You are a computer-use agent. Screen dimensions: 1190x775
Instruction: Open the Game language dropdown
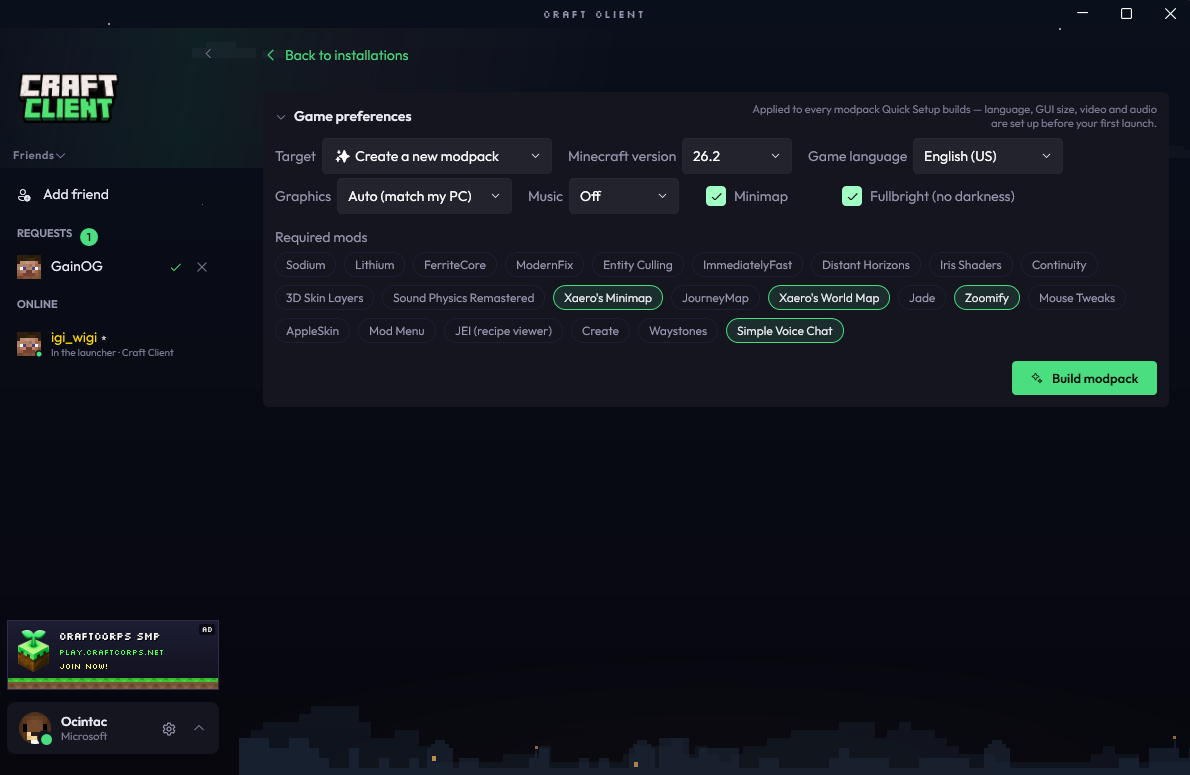pos(987,156)
